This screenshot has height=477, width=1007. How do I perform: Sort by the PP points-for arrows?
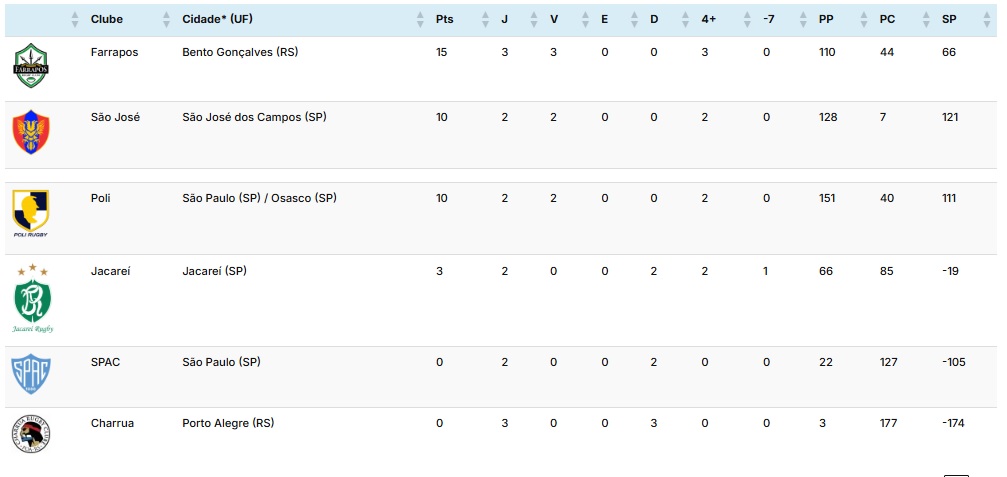[x=863, y=19]
